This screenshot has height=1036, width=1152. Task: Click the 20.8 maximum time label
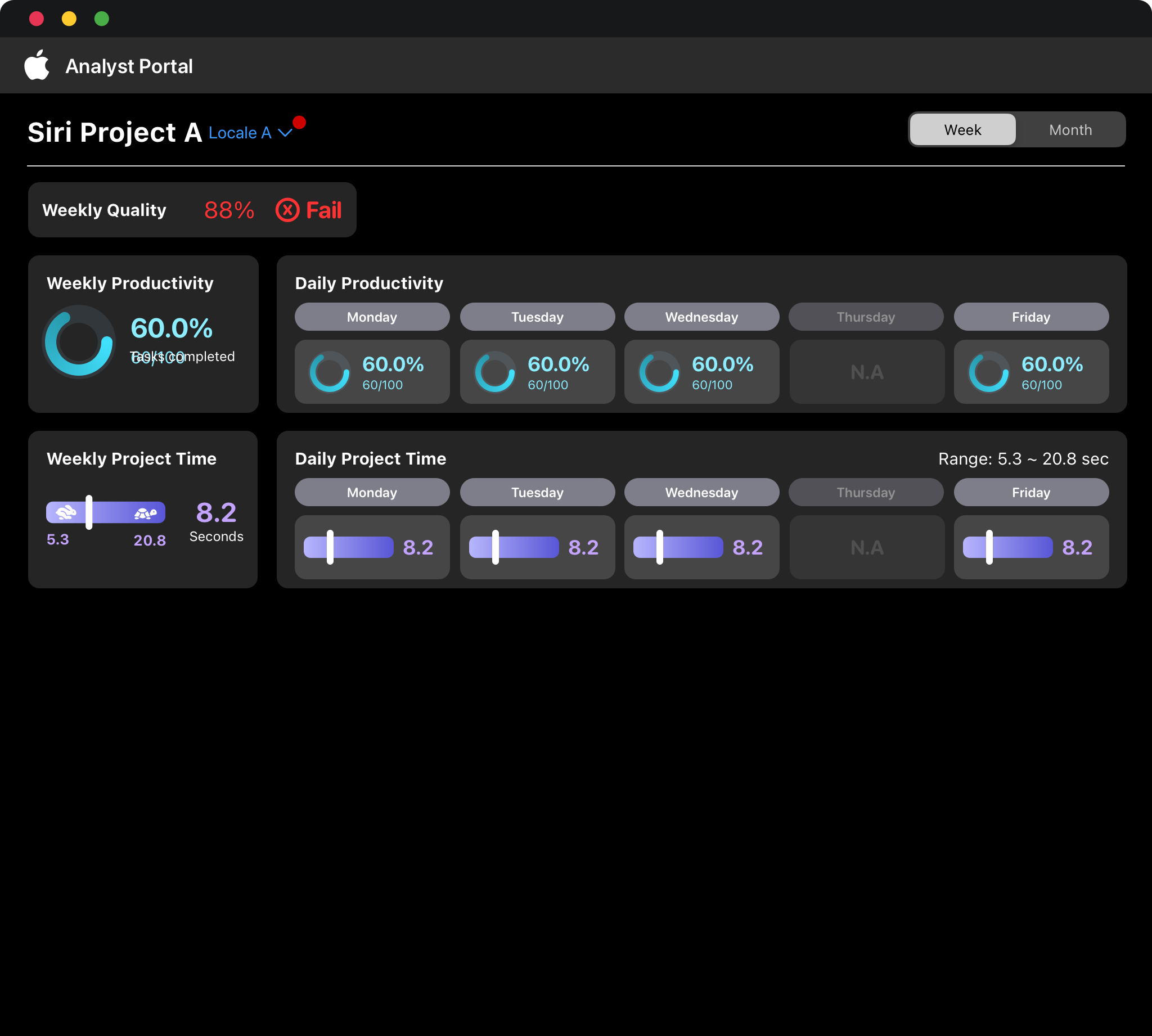click(150, 540)
